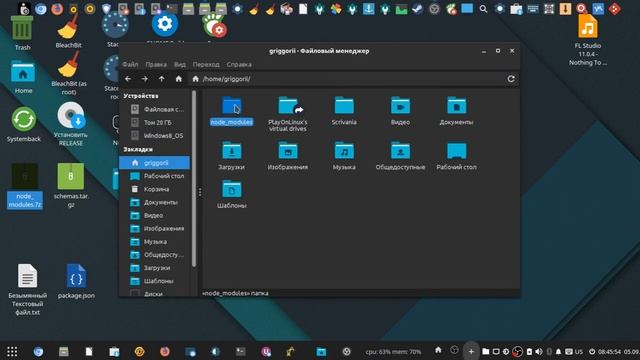The width and height of the screenshot is (640, 360).
Task: Select the Видео folder in main pane
Action: tap(400, 111)
